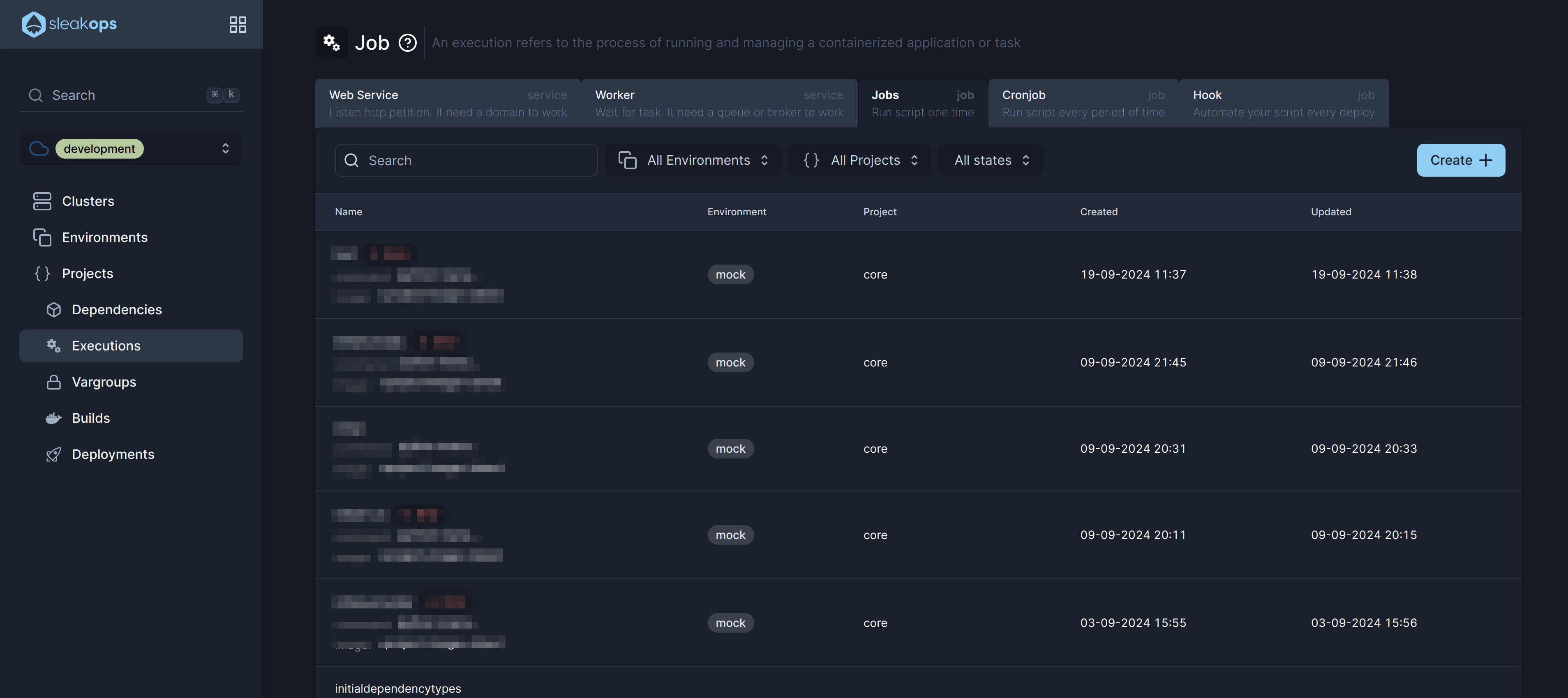Open Executions in the sidebar
1568x698 pixels.
(x=131, y=346)
